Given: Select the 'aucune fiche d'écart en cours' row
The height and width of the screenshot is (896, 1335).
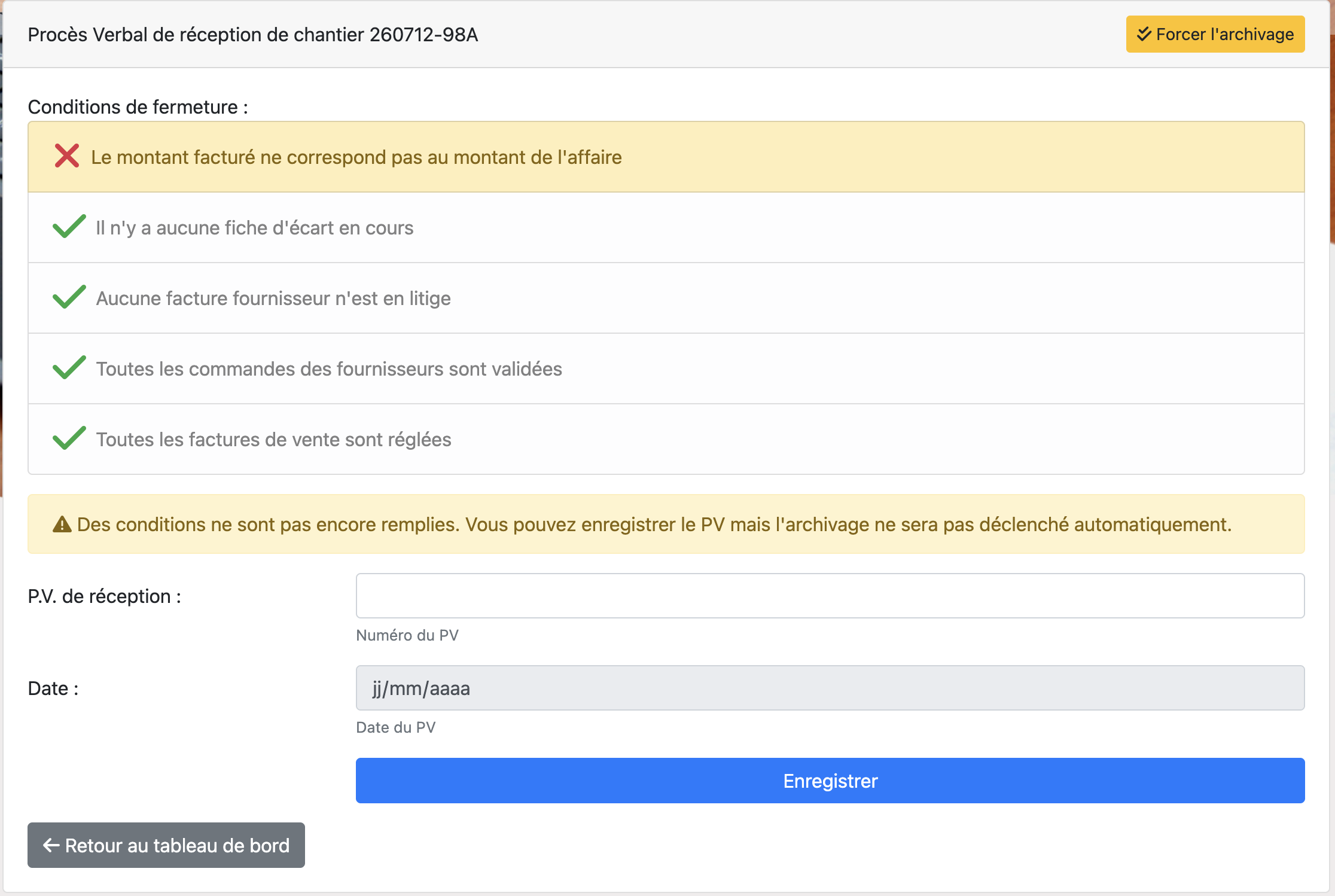Looking at the screenshot, I should (665, 227).
